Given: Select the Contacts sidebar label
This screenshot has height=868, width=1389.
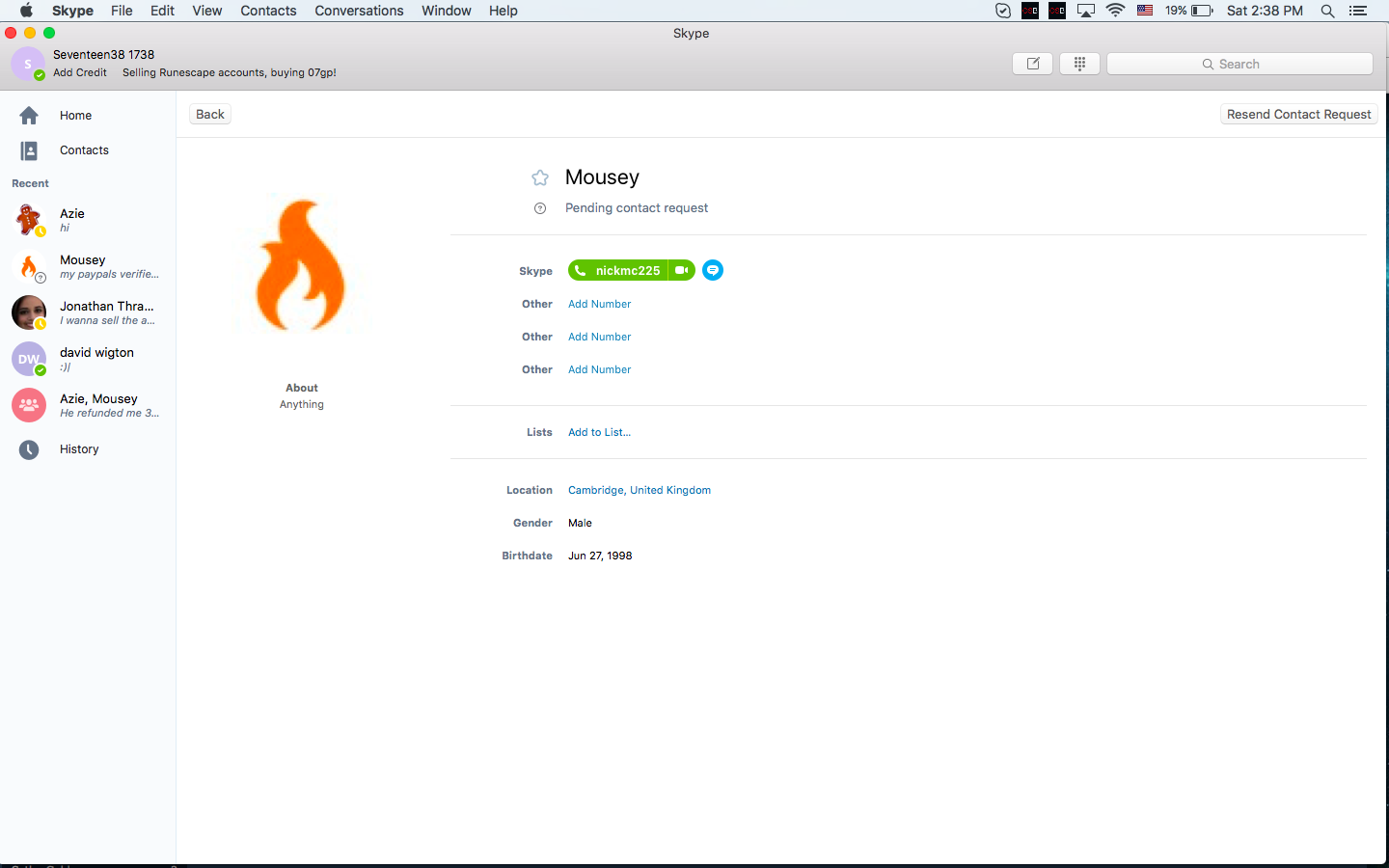Looking at the screenshot, I should [x=84, y=150].
